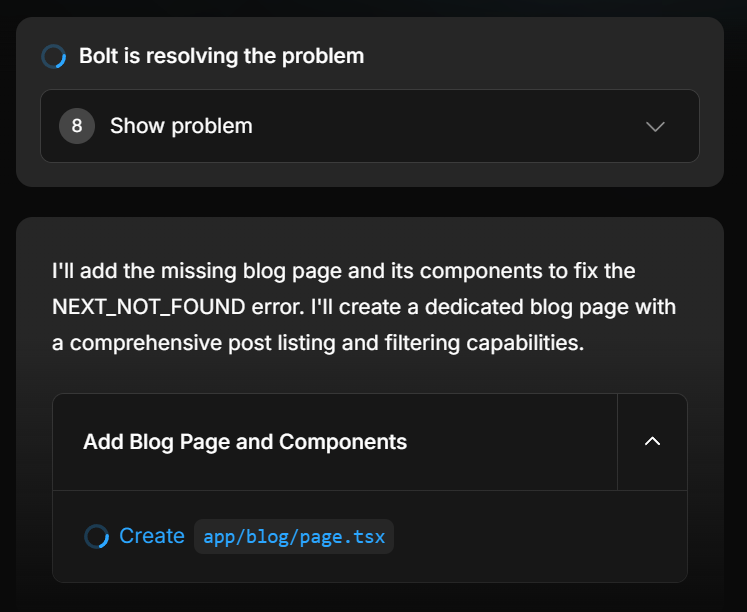Click the loading spinner next to Create

point(96,537)
